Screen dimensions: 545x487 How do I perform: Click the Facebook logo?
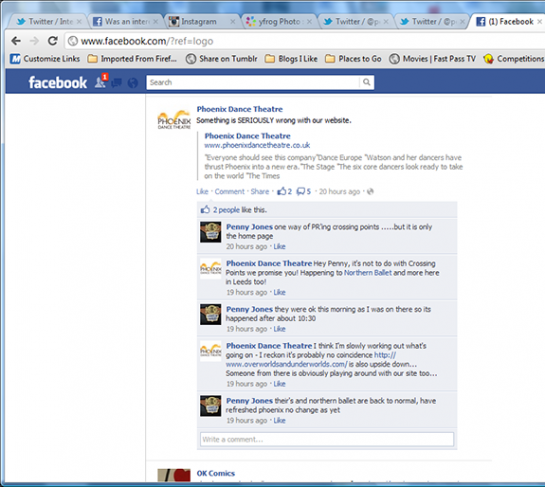pyautogui.click(x=58, y=83)
